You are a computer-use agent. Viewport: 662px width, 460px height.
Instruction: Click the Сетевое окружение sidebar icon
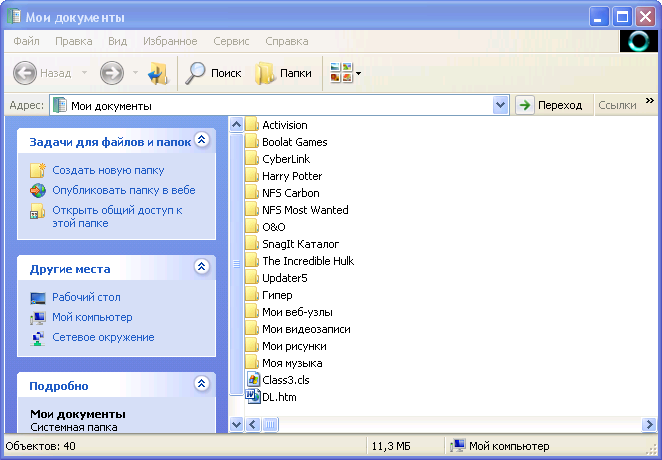click(38, 338)
